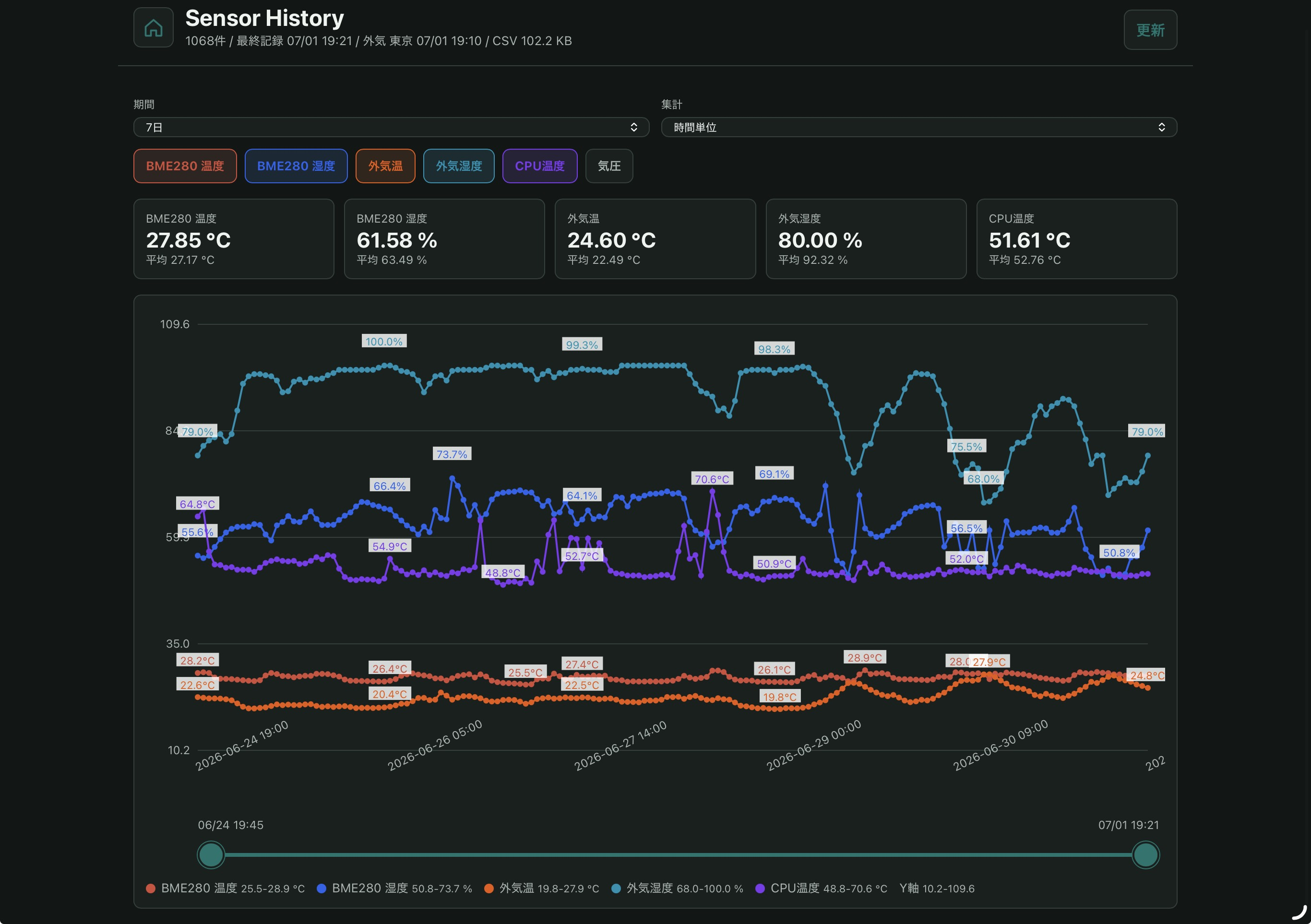Click the left range slider handle
The height and width of the screenshot is (924, 1311).
point(211,855)
